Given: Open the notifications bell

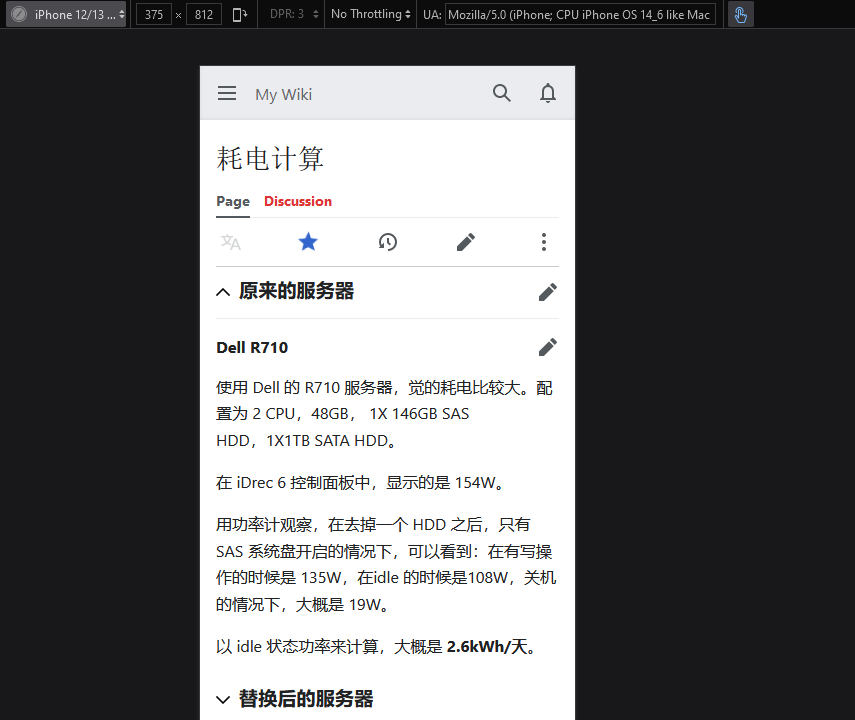Looking at the screenshot, I should [548, 93].
